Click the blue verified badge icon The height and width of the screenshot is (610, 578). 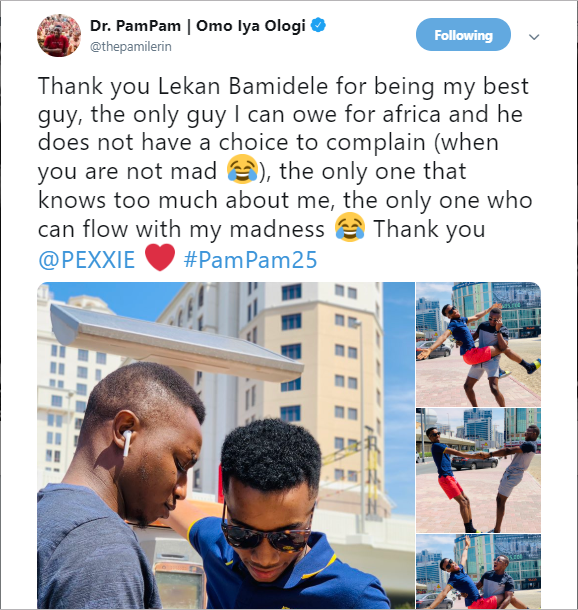point(318,25)
